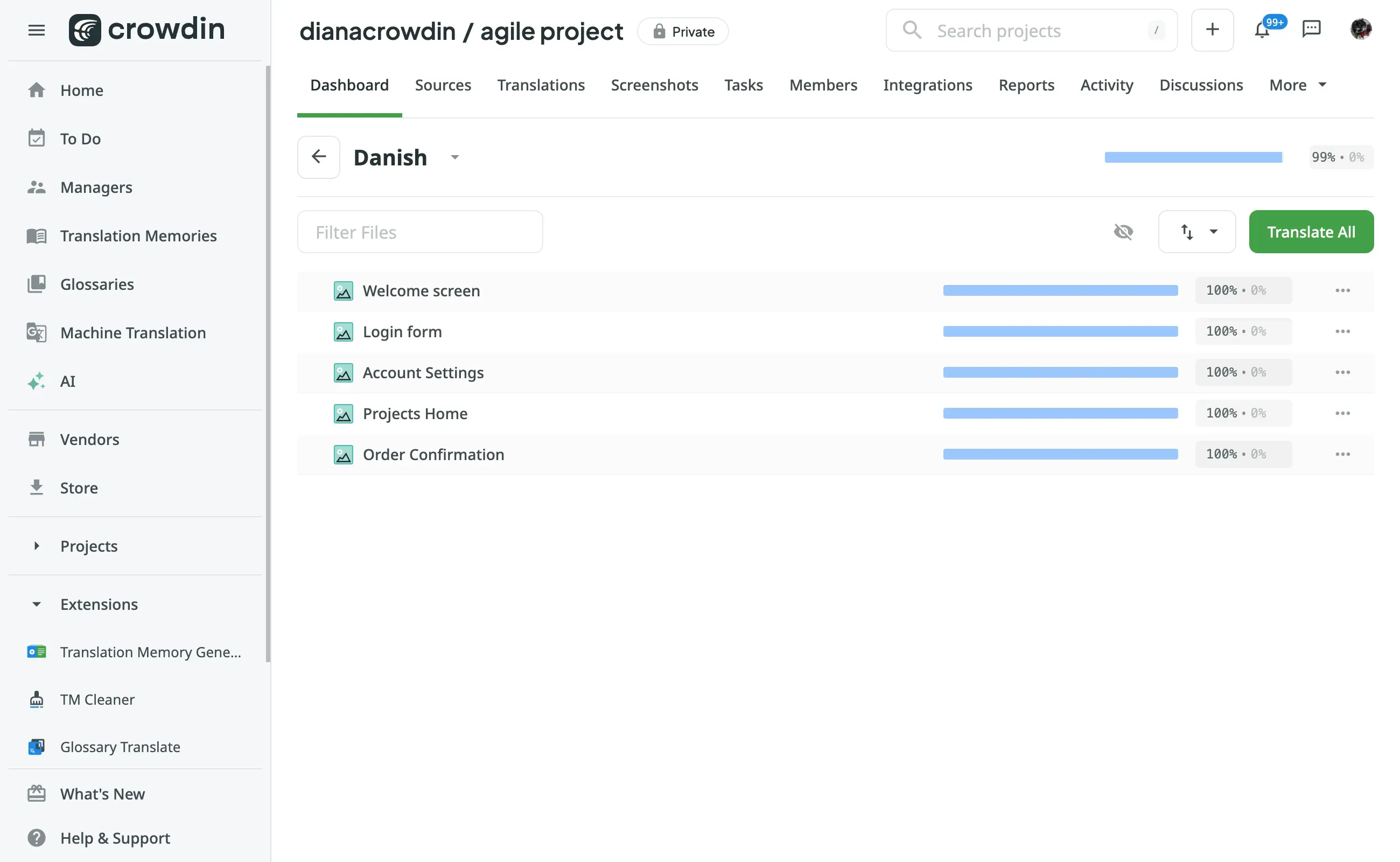Open the messages chat icon
1400x862 pixels.
pos(1311,29)
